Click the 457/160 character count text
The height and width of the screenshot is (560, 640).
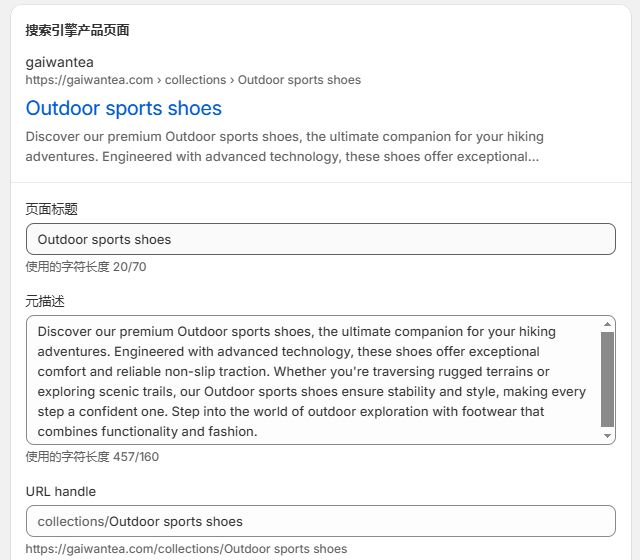tap(136, 457)
